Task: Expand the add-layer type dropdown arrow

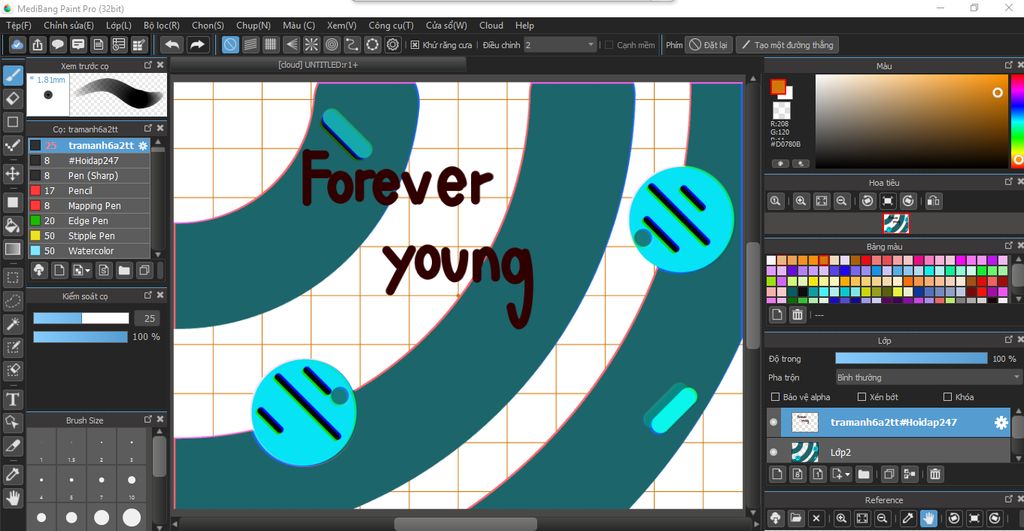Action: (x=848, y=475)
